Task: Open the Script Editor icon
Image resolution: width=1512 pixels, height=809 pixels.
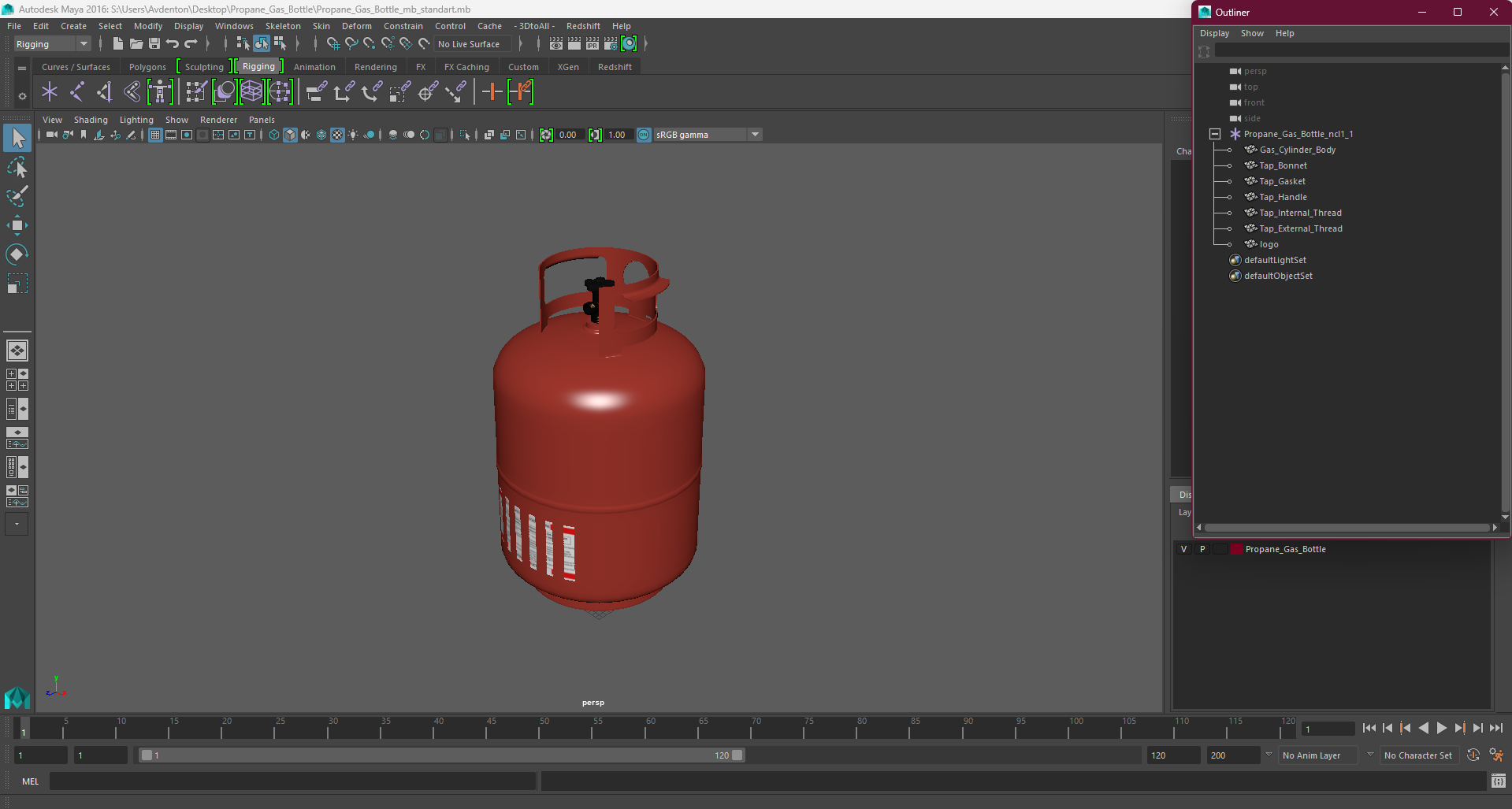Action: [1499, 781]
